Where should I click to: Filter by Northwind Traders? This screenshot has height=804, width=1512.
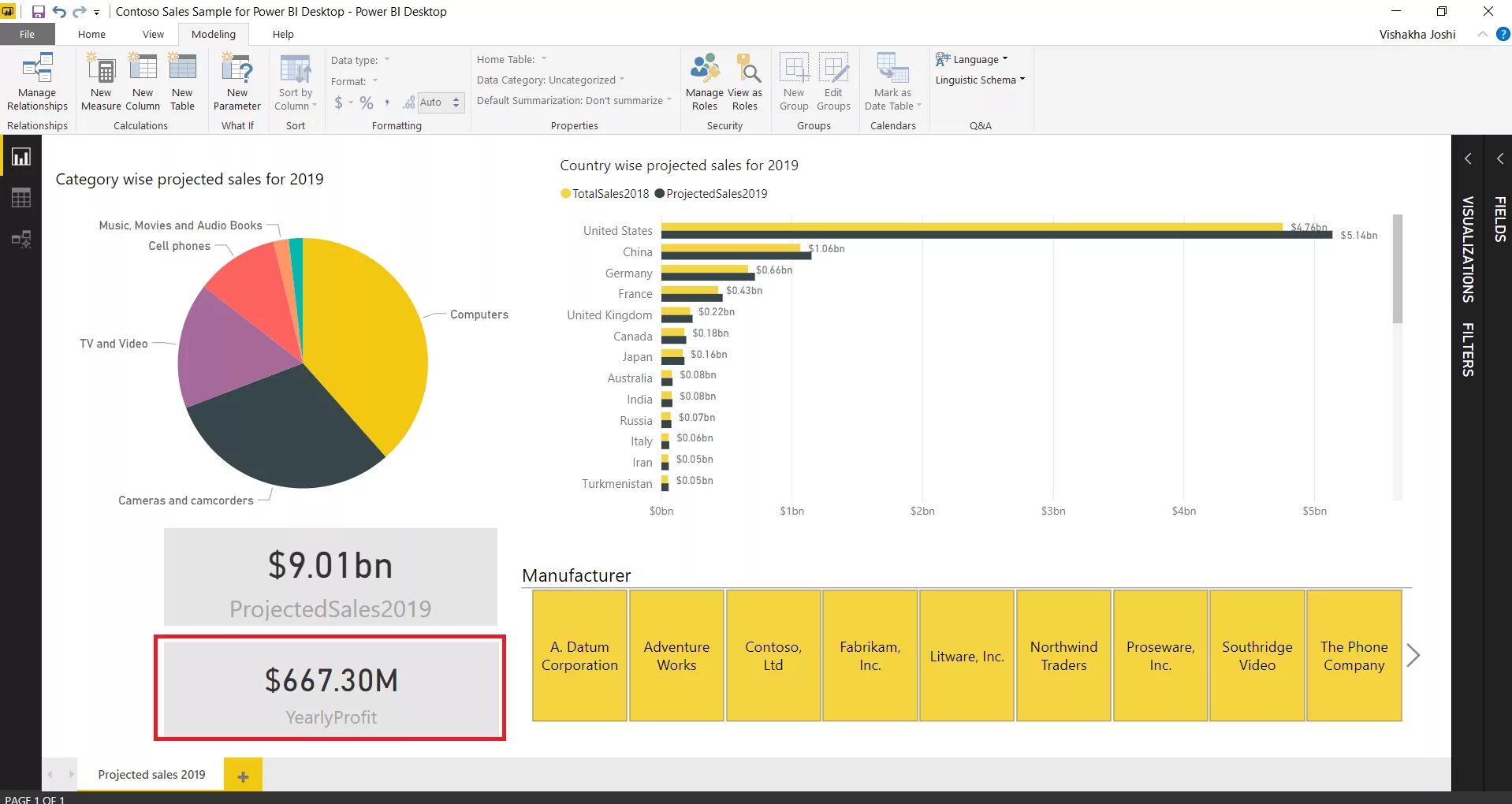point(1063,656)
